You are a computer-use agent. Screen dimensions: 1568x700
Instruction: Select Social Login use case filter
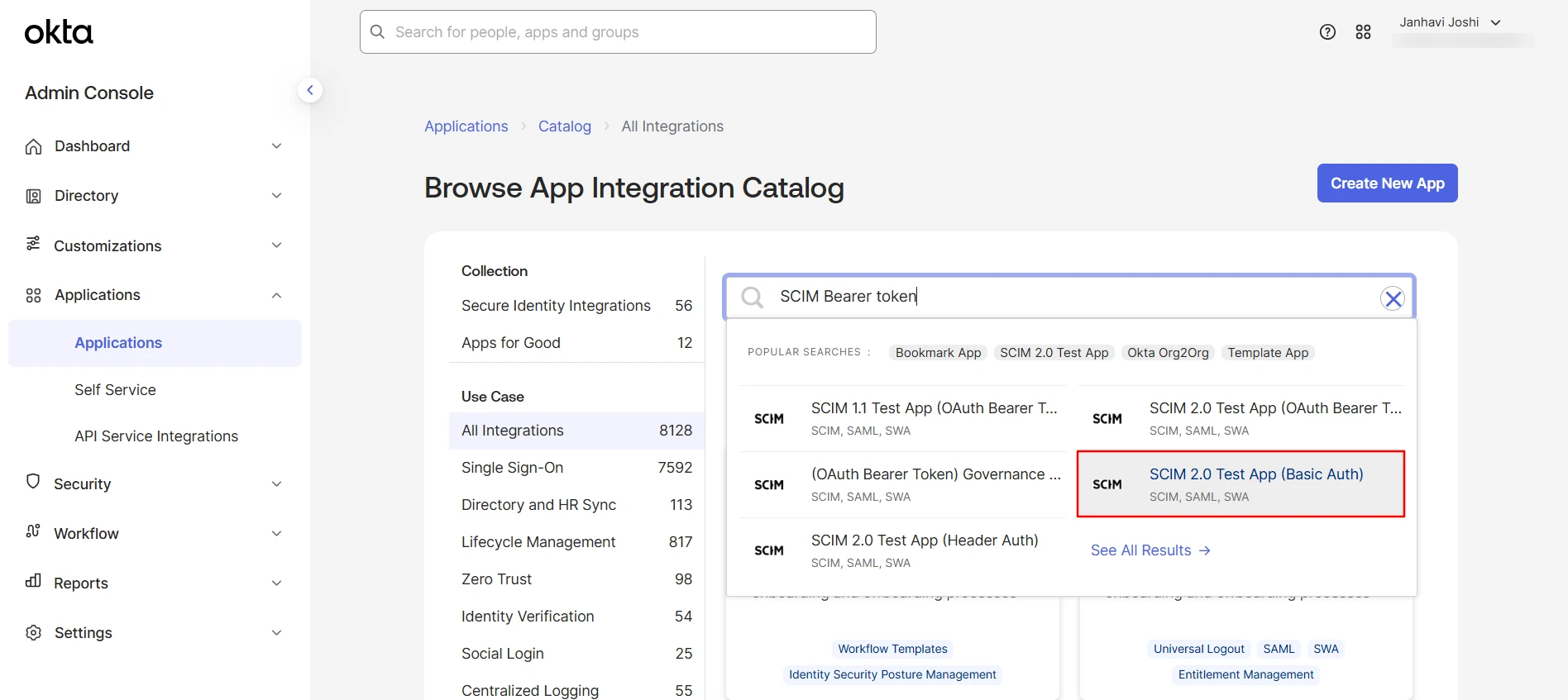576,654
